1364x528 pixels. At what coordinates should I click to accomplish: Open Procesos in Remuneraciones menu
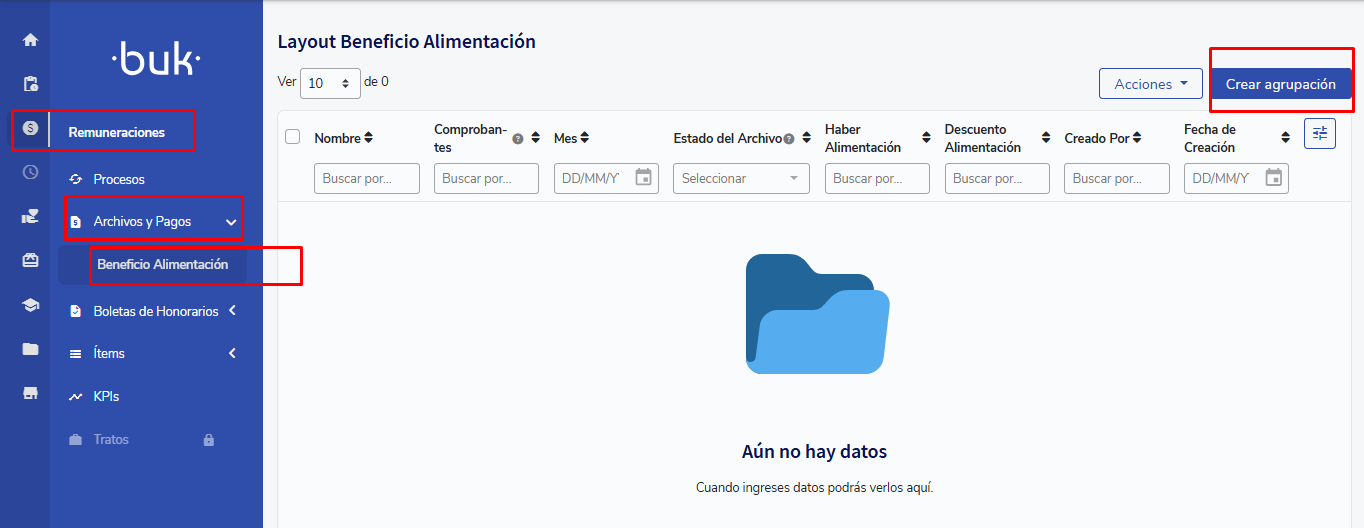(119, 179)
